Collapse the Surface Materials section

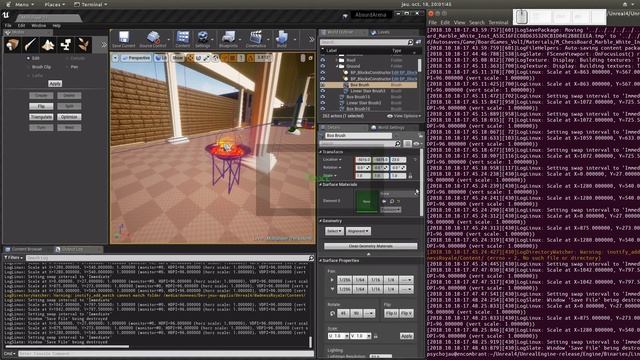point(320,184)
